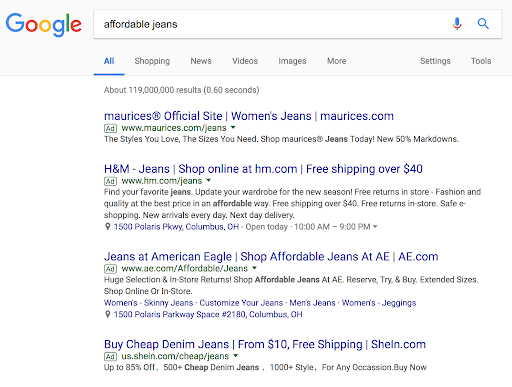512x387 pixels.
Task: Click the American Eagle location pin icon
Action: click(x=107, y=314)
